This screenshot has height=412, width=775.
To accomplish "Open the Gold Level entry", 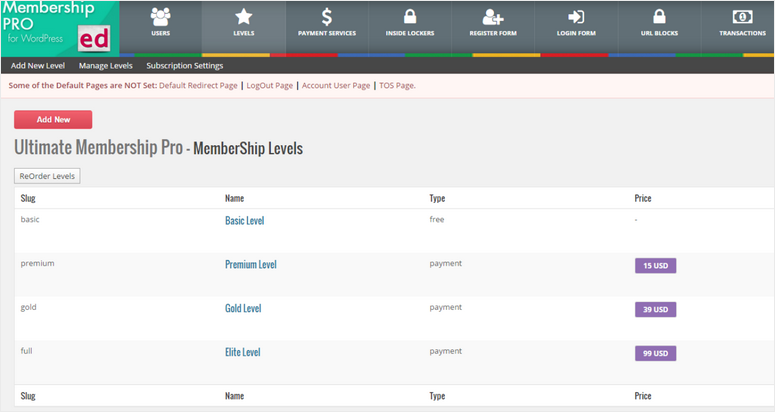I will point(243,308).
